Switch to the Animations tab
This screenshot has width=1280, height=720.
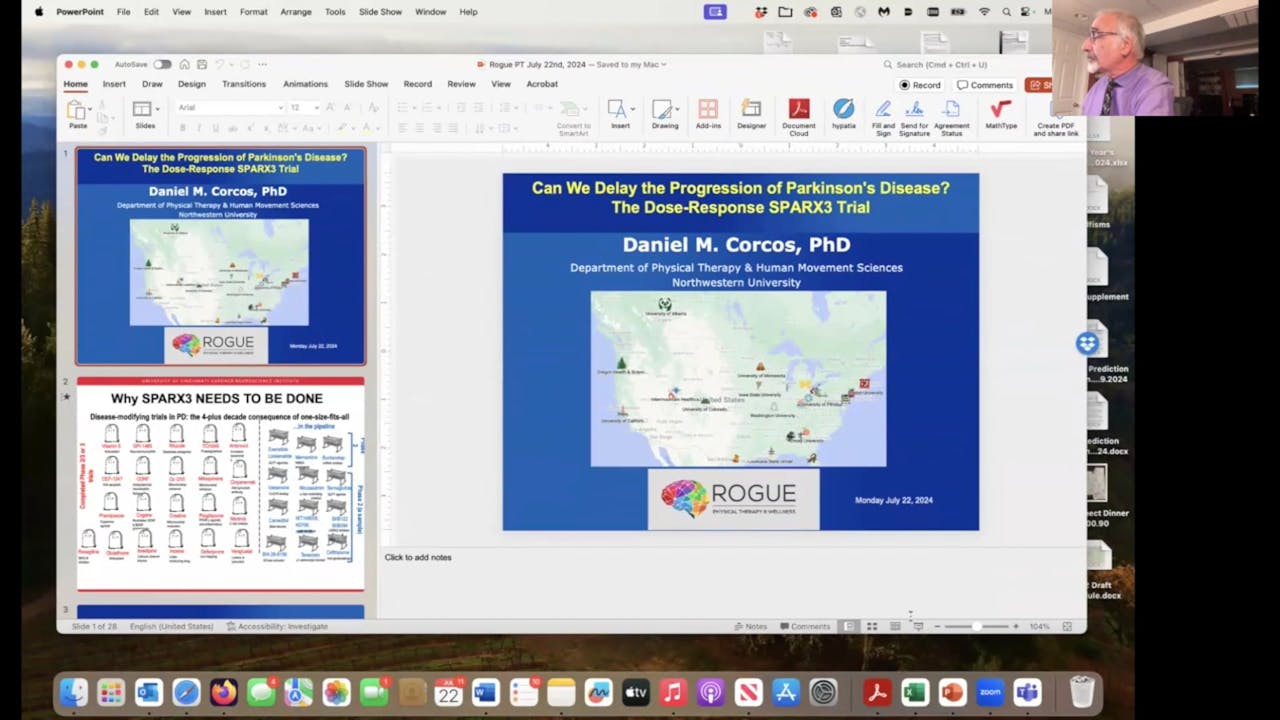(305, 84)
